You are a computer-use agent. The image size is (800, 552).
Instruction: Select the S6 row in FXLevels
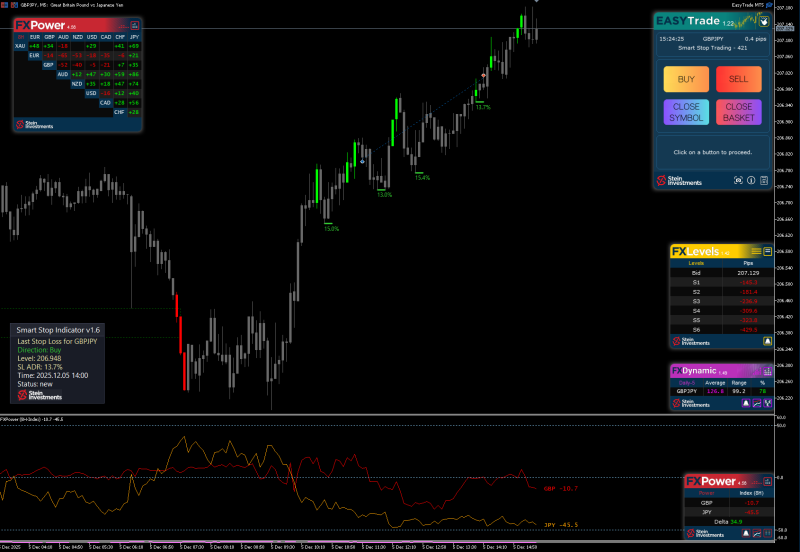point(721,330)
